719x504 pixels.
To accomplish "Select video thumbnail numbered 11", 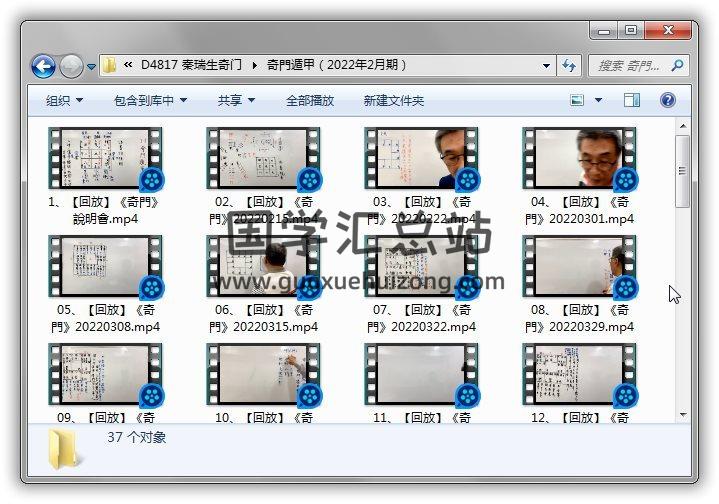I will pos(421,374).
